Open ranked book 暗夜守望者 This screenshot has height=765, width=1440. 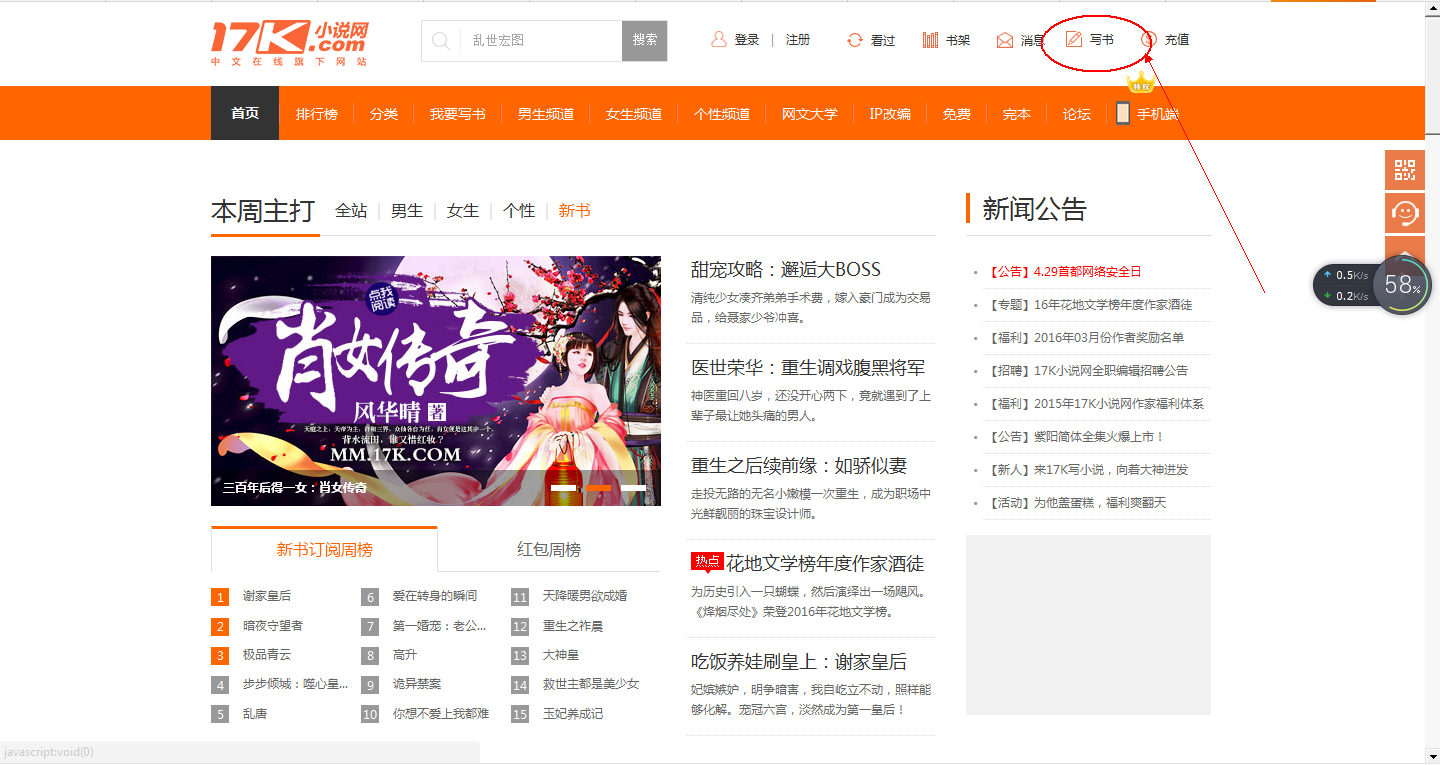[273, 626]
